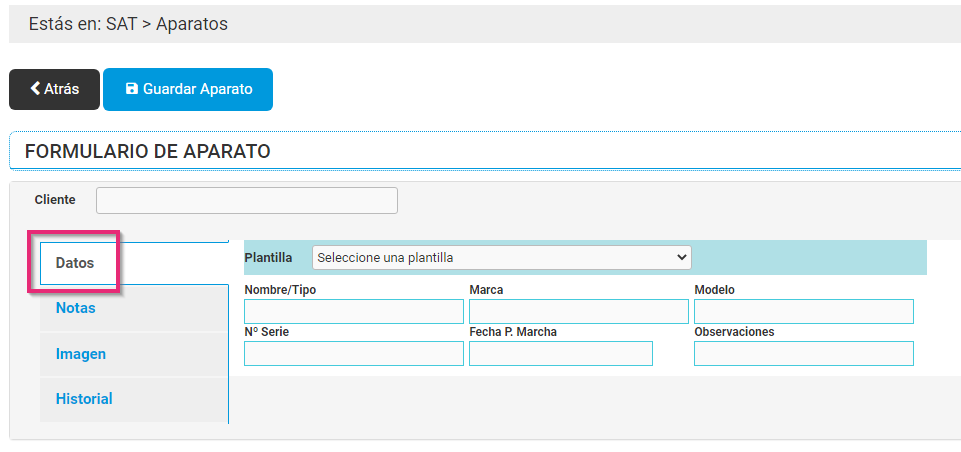Viewport: 961px width, 452px height.
Task: Focus the Cliente text field
Action: point(246,200)
